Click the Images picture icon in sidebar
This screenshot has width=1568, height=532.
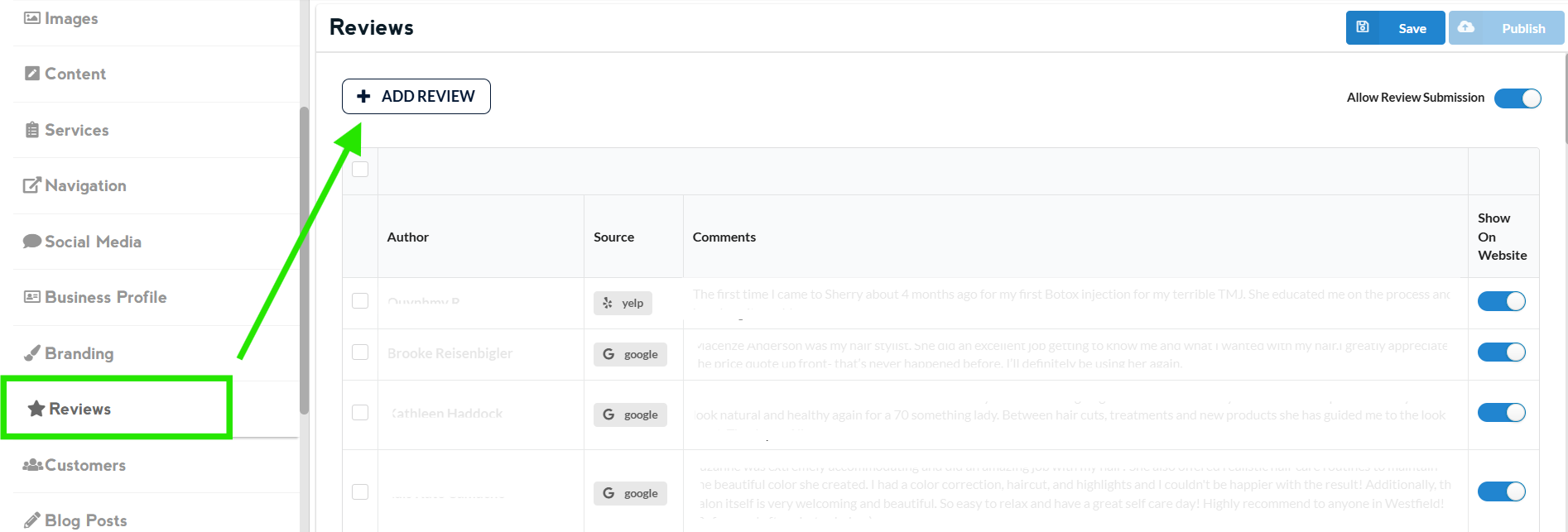32,18
